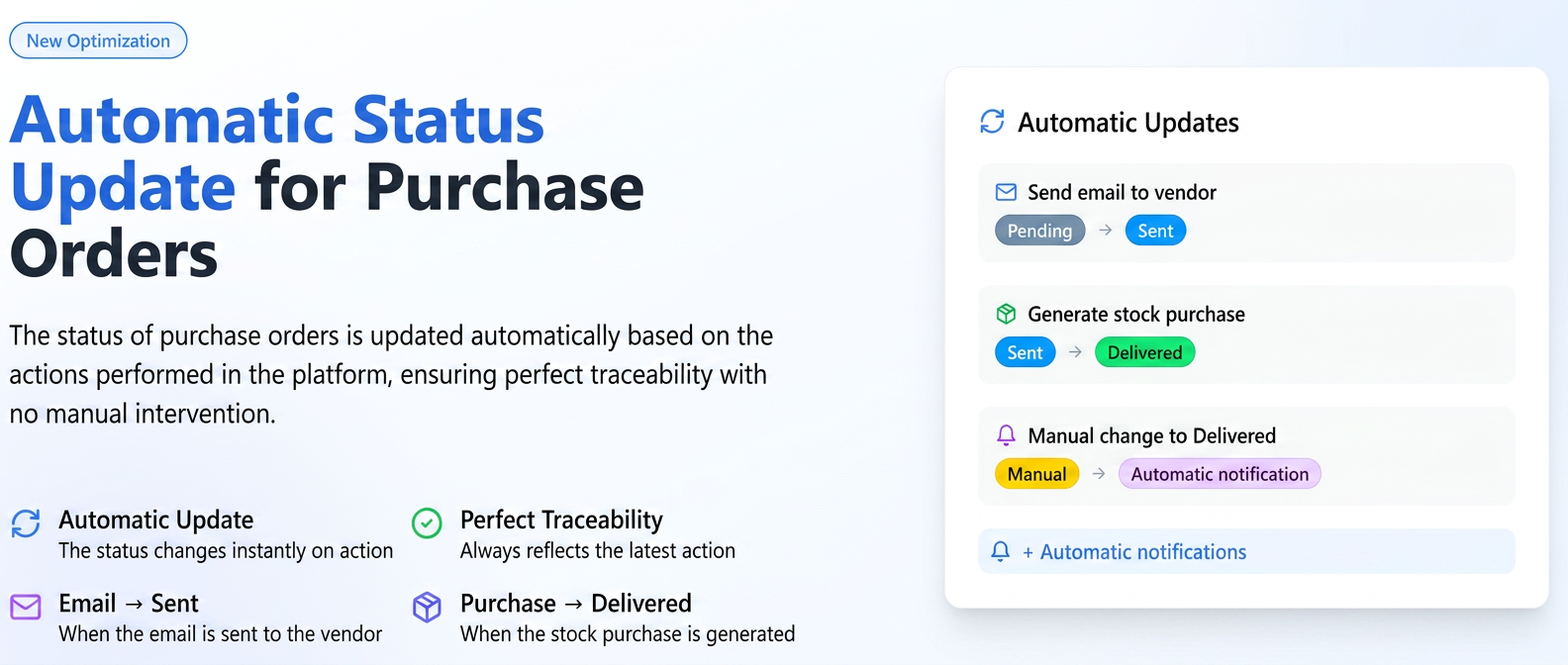Click the gray Pending status pill

click(1039, 231)
